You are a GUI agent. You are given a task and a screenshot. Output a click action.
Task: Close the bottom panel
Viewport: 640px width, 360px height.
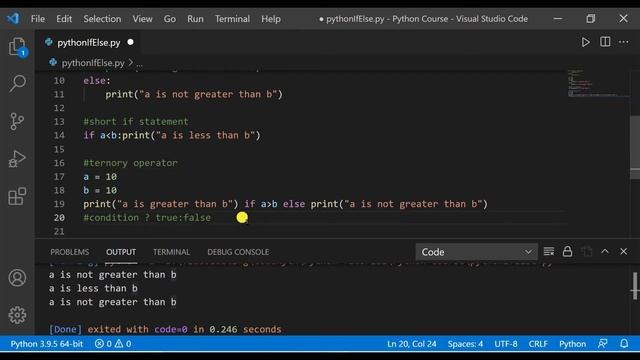point(623,251)
